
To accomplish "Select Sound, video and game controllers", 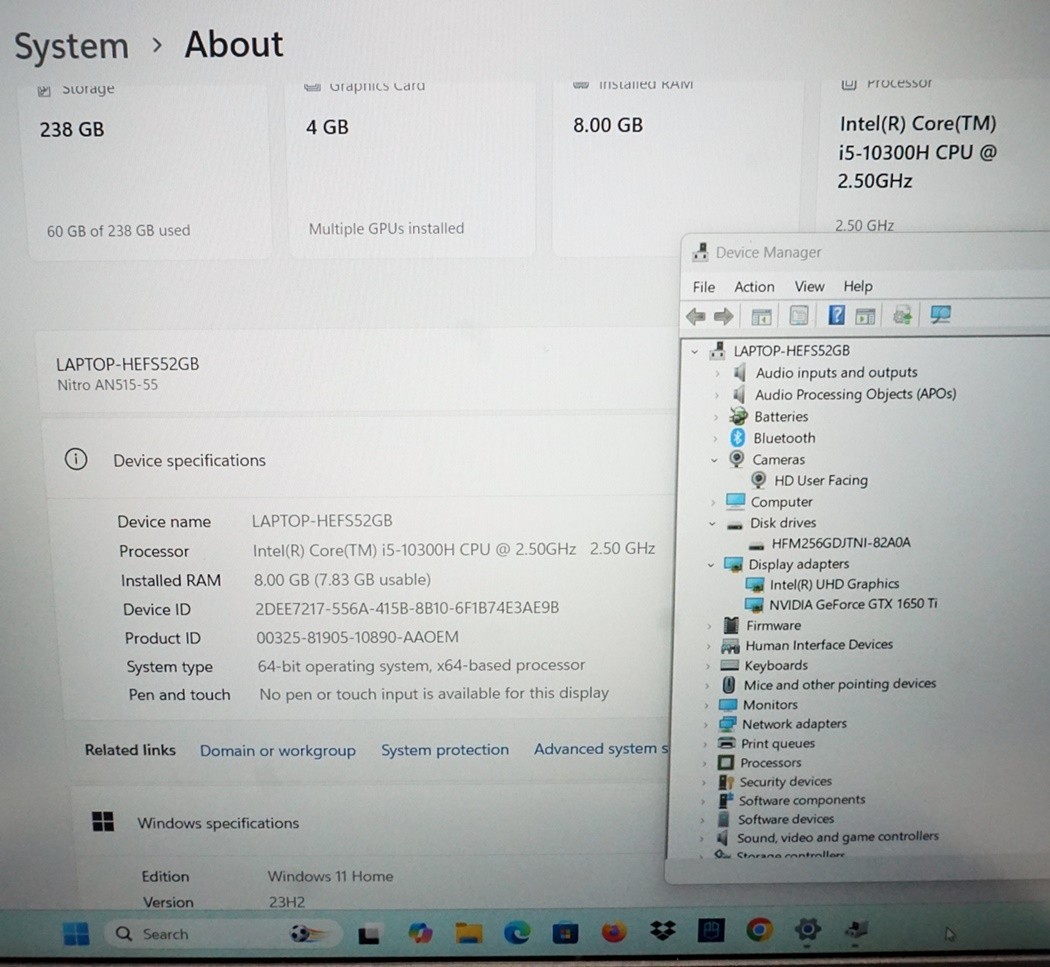I will click(x=838, y=837).
